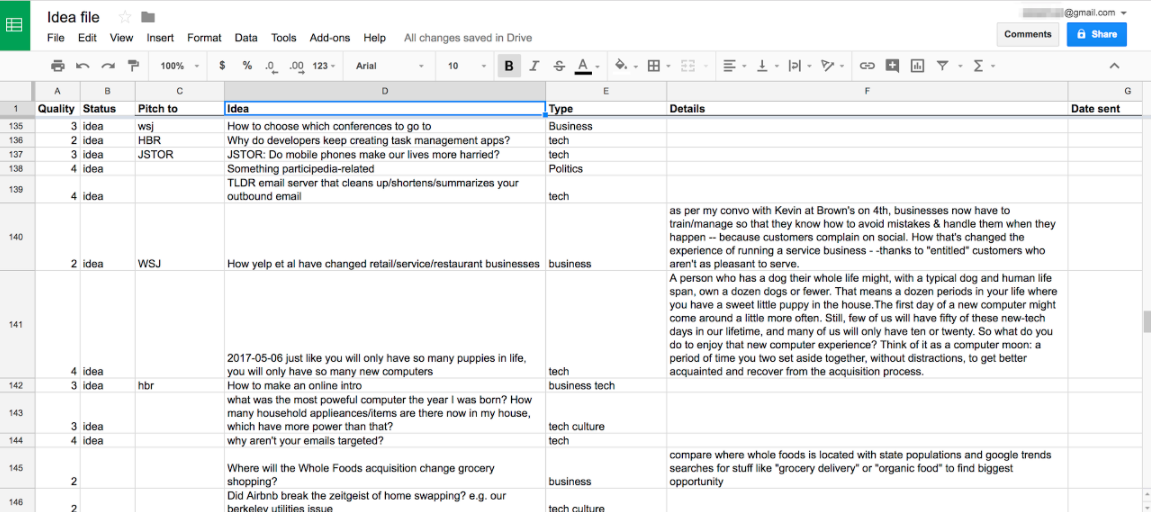The width and height of the screenshot is (1151, 512).
Task: Insert a chart
Action: tap(917, 66)
